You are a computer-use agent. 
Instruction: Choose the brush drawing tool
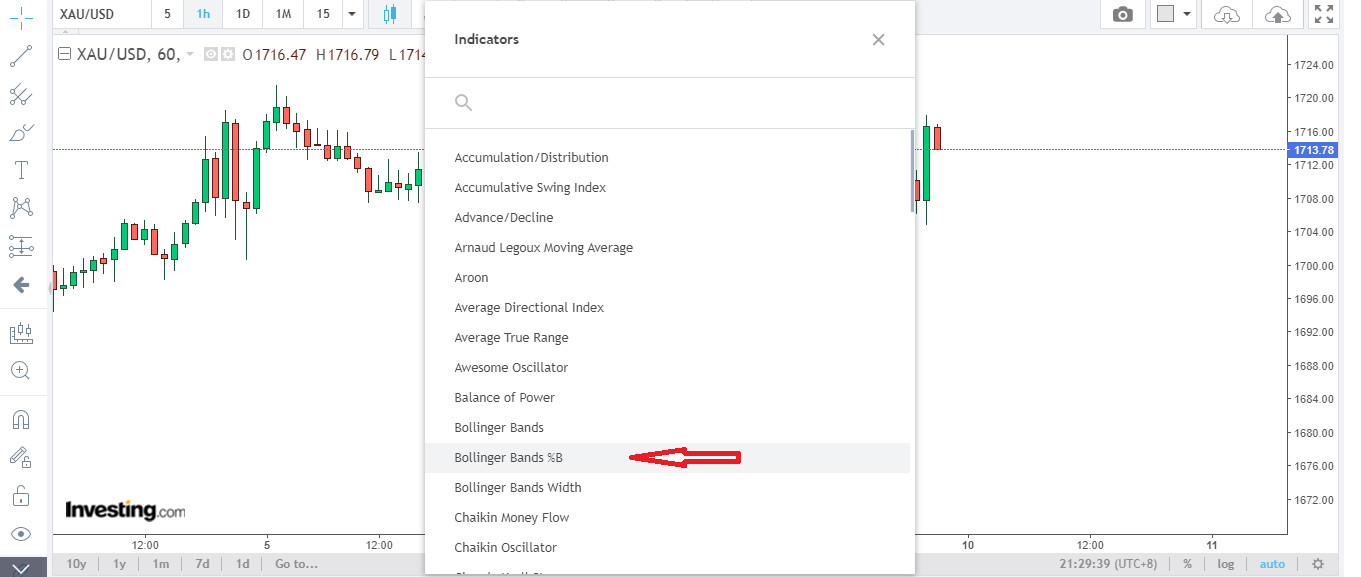click(21, 132)
